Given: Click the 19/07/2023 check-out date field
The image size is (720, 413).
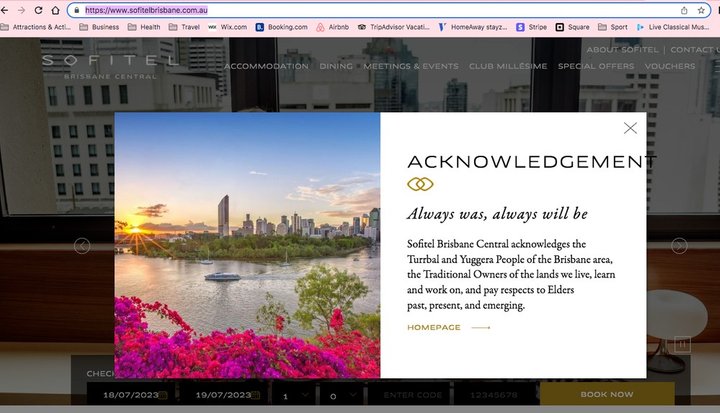Looking at the screenshot, I should (223, 395).
